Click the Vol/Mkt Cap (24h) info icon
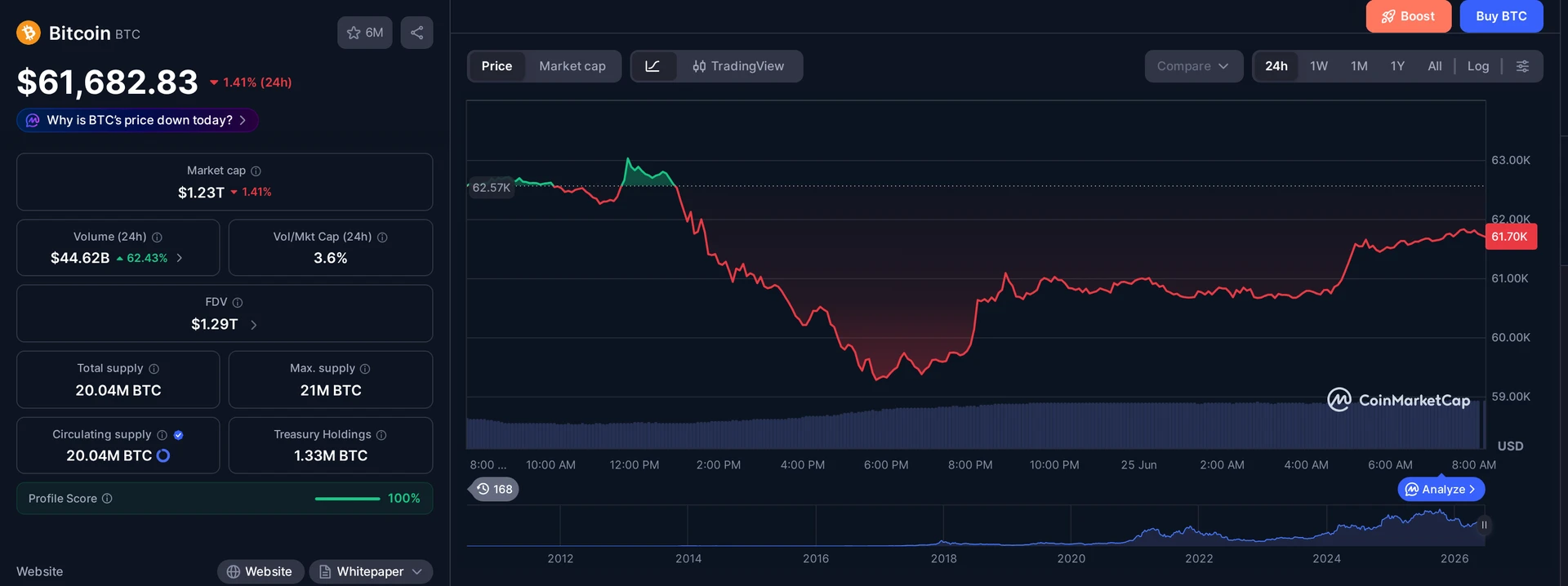The width and height of the screenshot is (1568, 586). (x=382, y=237)
